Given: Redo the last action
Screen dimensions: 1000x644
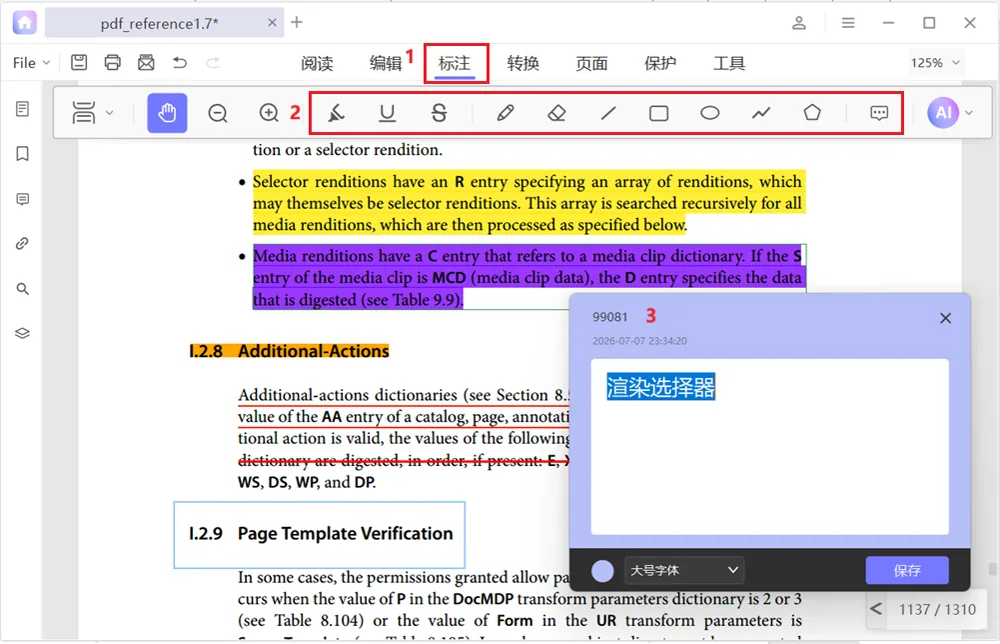Looking at the screenshot, I should tap(214, 62).
